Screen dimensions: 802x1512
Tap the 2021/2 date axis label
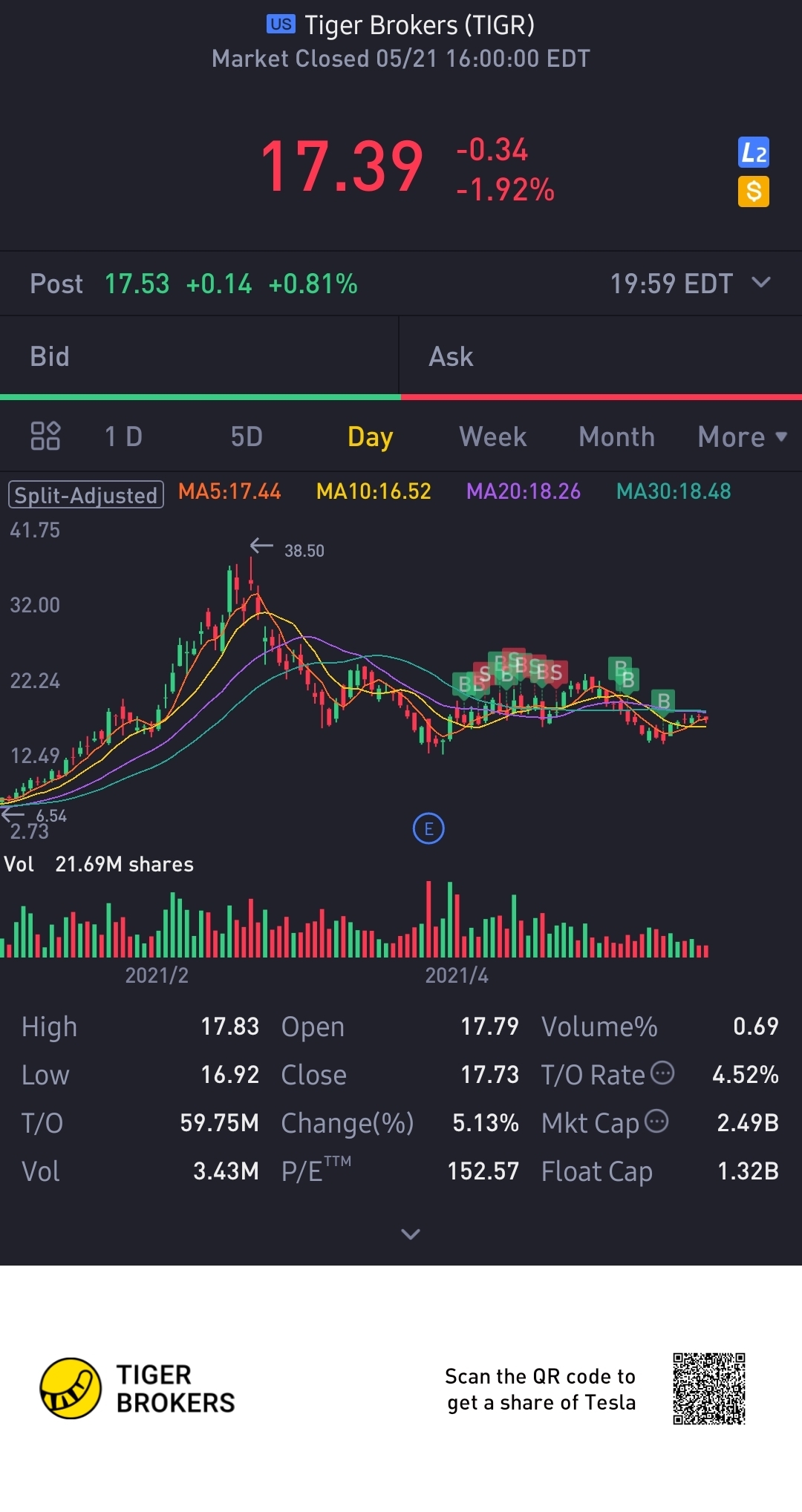[157, 975]
